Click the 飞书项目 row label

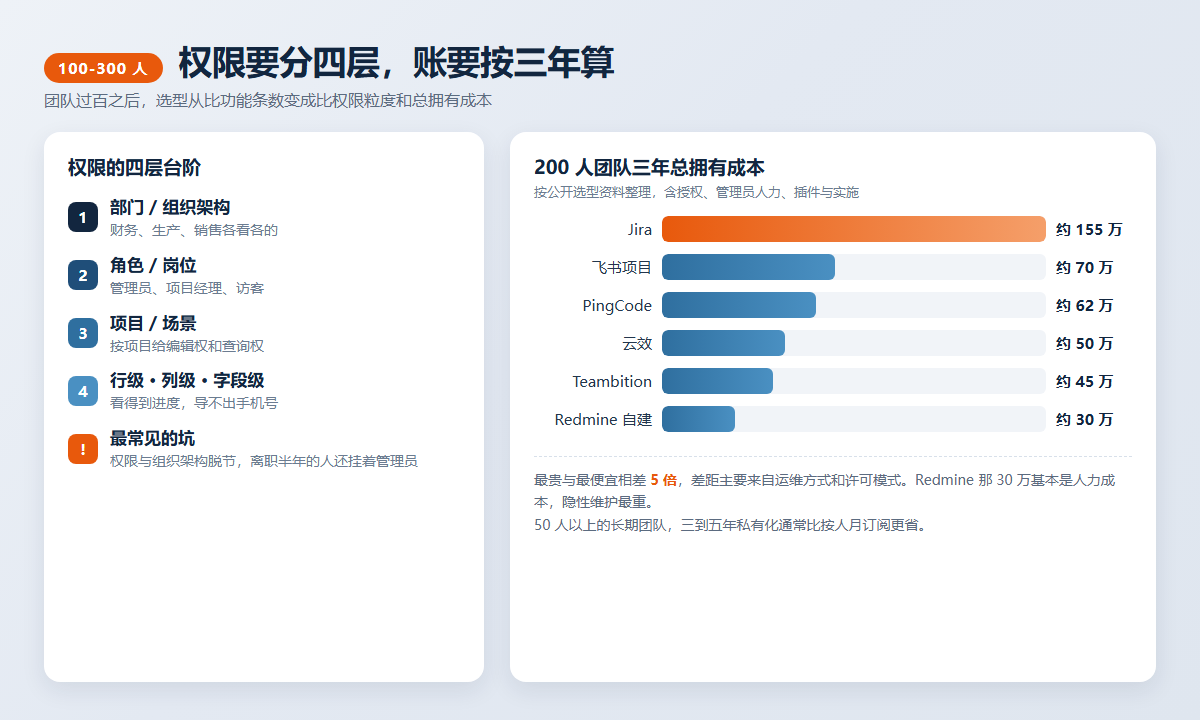coord(622,268)
